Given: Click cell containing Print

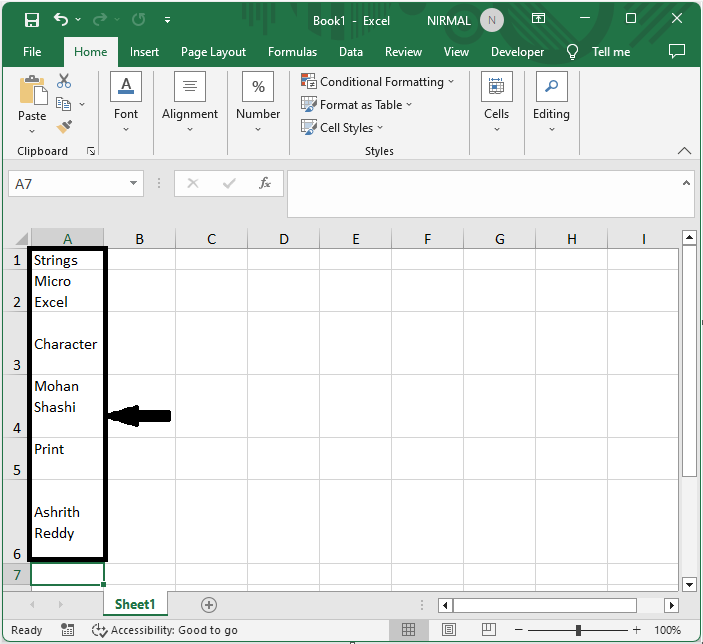Looking at the screenshot, I should click(x=67, y=458).
